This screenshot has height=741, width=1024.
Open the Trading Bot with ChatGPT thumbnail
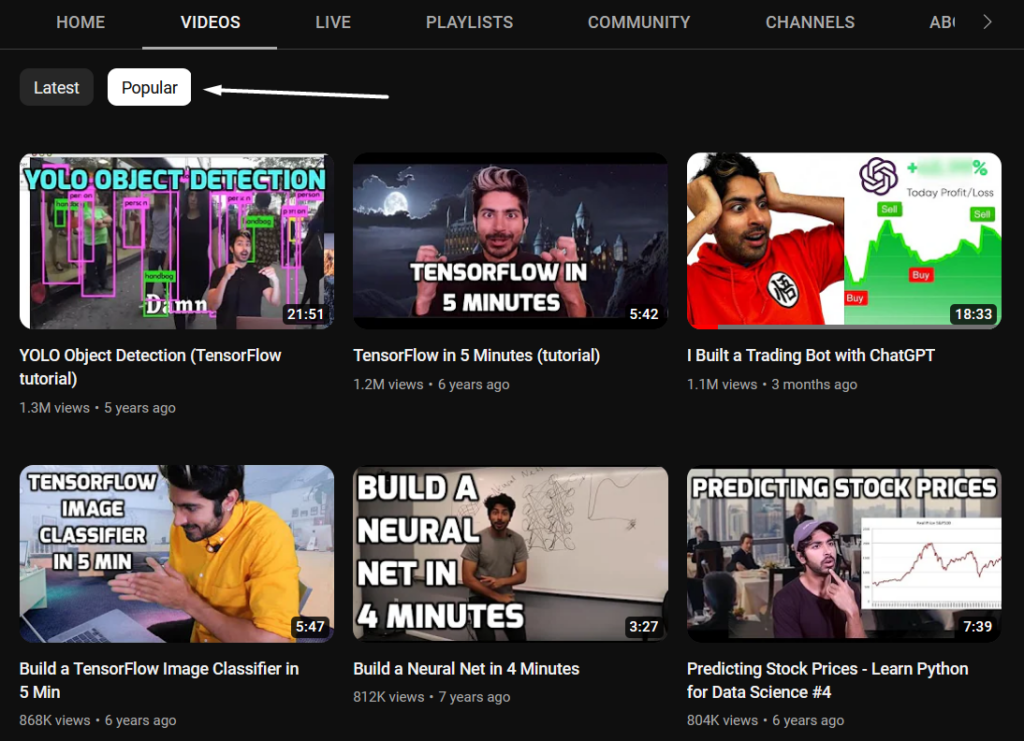tap(844, 241)
